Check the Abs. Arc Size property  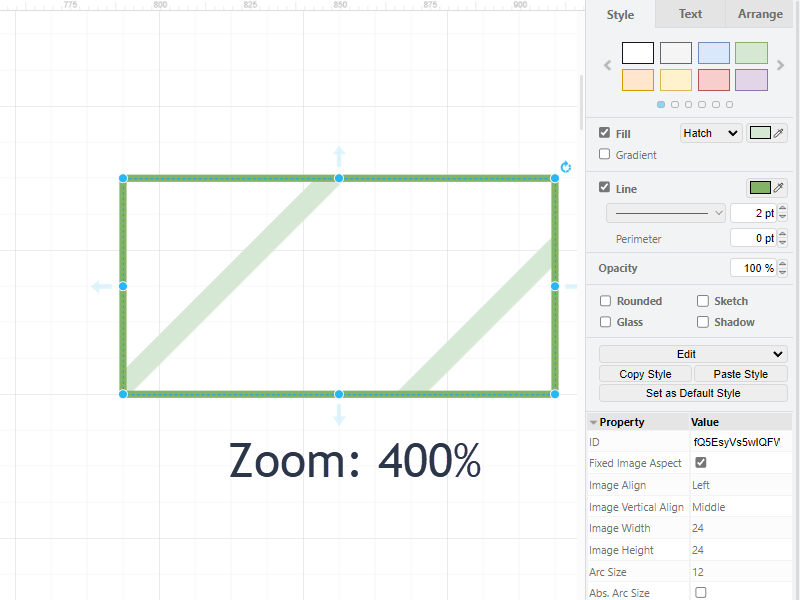(x=701, y=592)
